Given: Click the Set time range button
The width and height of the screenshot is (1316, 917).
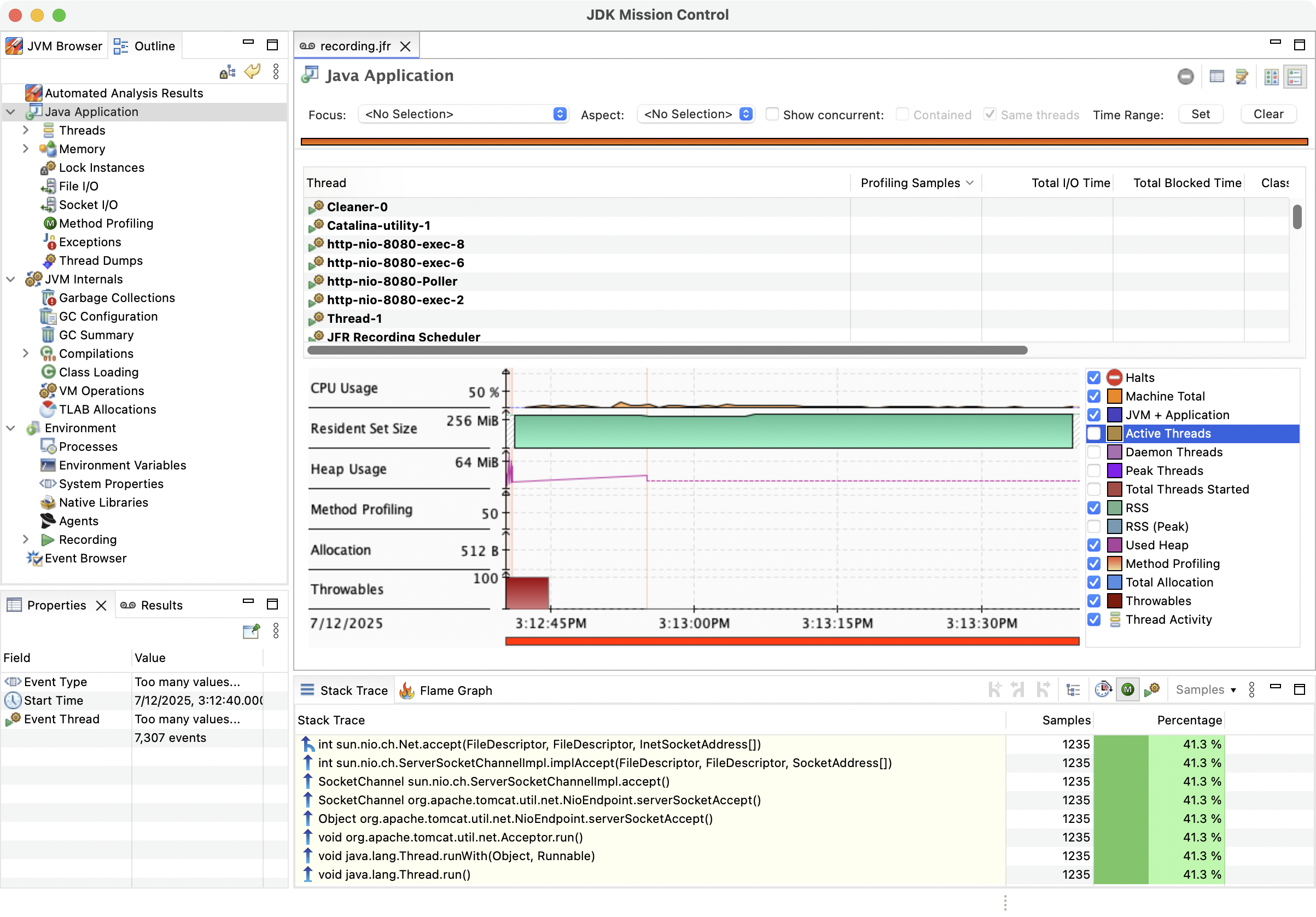Looking at the screenshot, I should tap(1200, 114).
